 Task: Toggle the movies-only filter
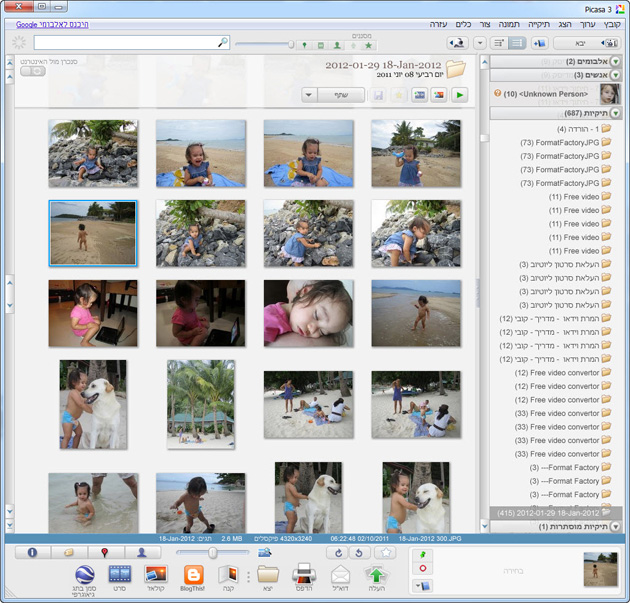[x=321, y=45]
